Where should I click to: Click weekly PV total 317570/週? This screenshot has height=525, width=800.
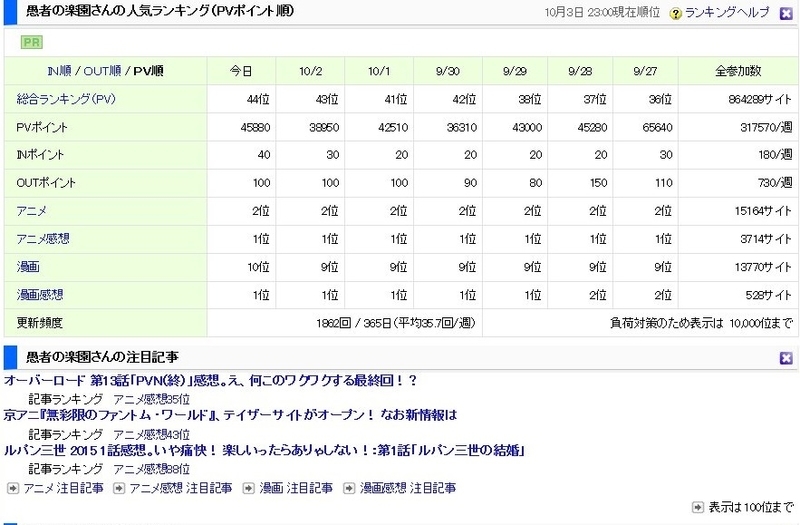(766, 127)
